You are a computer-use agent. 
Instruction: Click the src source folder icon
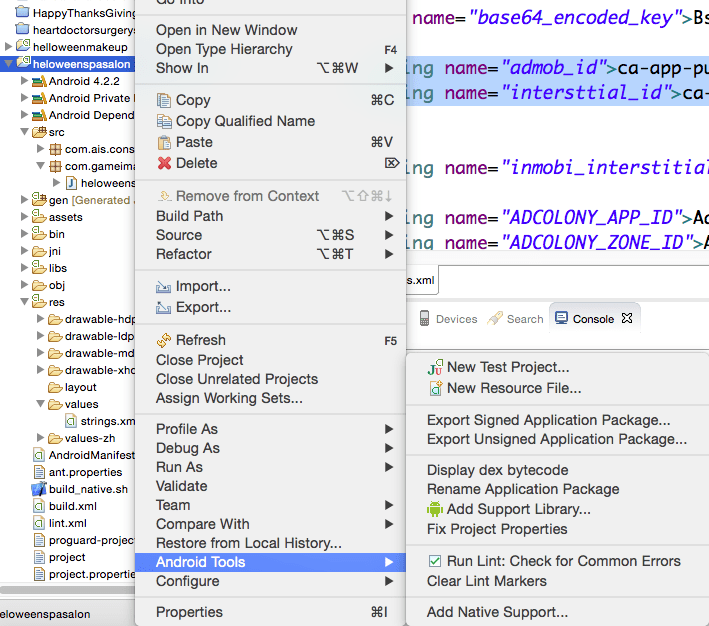coord(39,132)
